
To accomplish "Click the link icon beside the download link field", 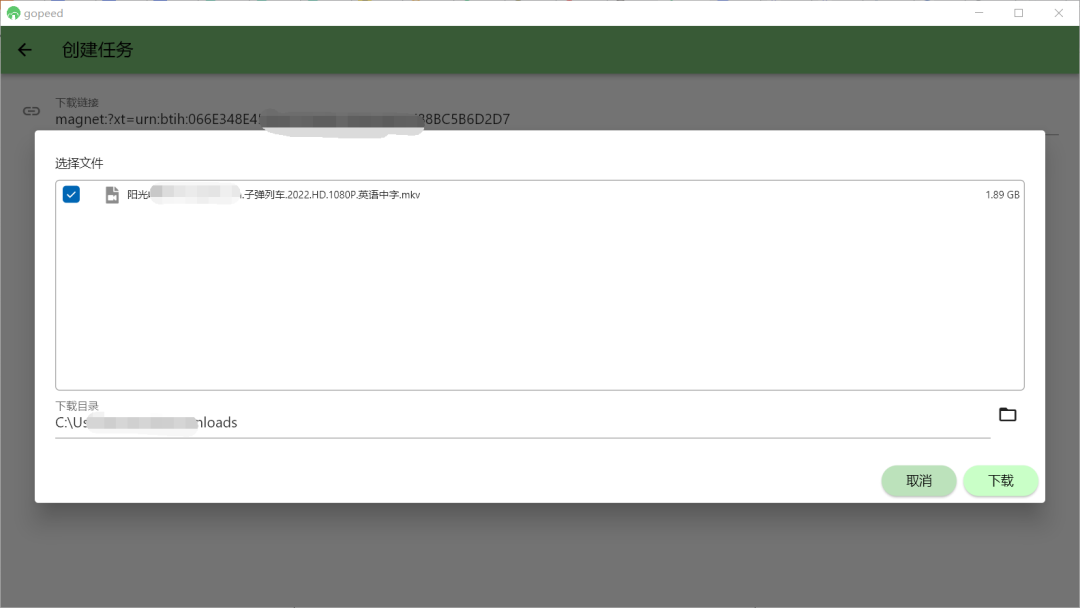I will click(x=31, y=111).
